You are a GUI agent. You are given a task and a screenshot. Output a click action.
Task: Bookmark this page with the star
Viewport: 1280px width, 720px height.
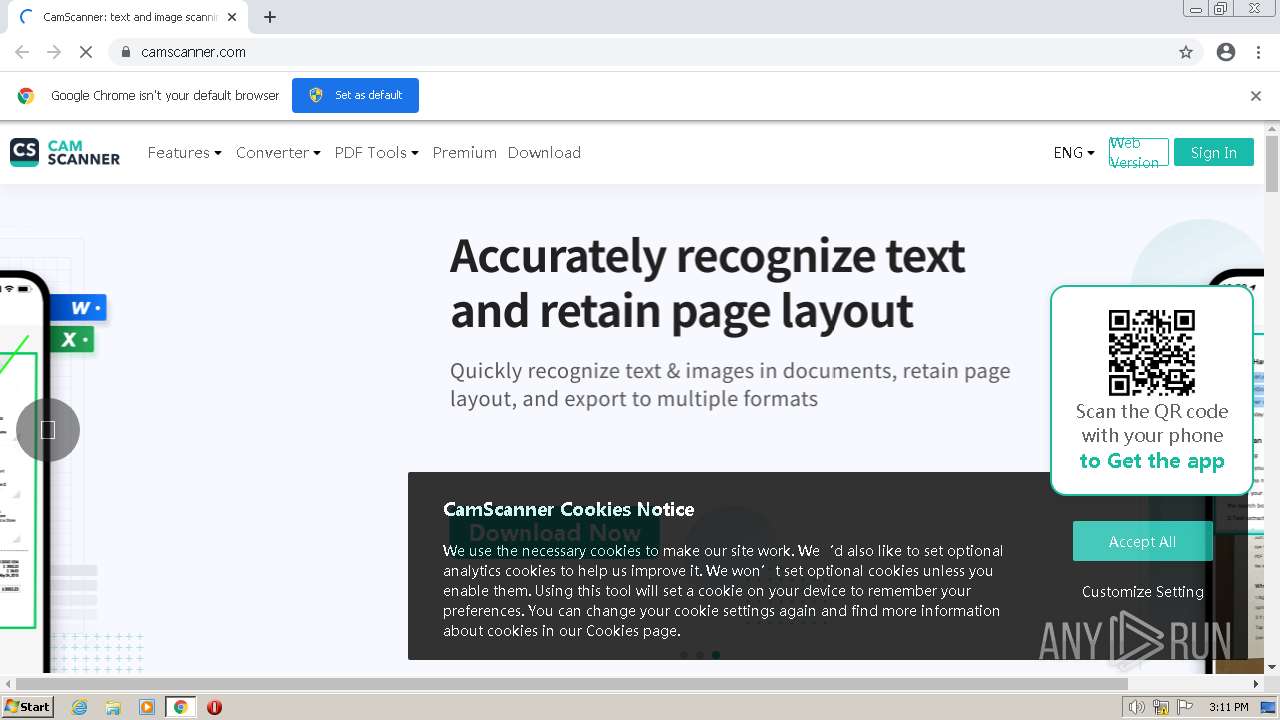pos(1186,52)
